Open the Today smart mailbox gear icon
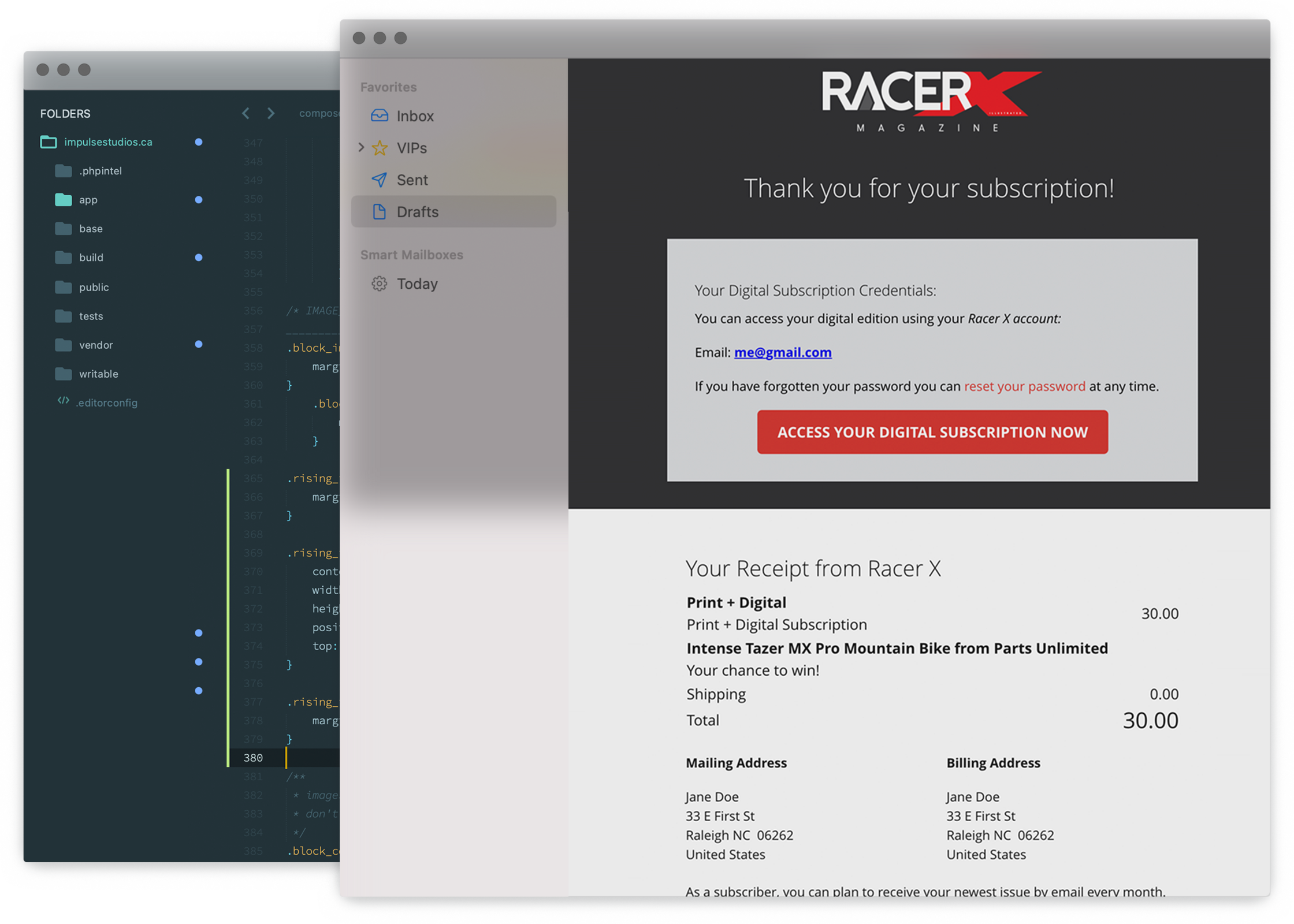Viewport: 1294px width, 924px height. coord(379,284)
